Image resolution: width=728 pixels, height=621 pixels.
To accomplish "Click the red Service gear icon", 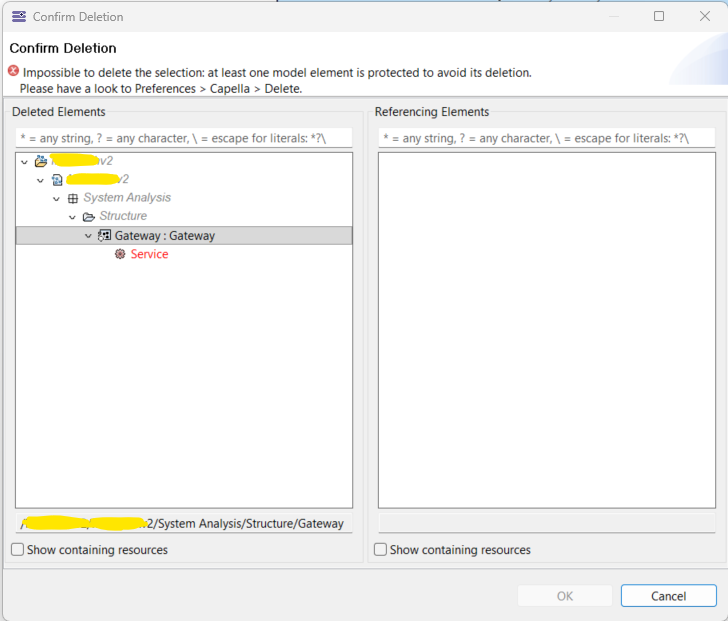I will click(x=120, y=255).
